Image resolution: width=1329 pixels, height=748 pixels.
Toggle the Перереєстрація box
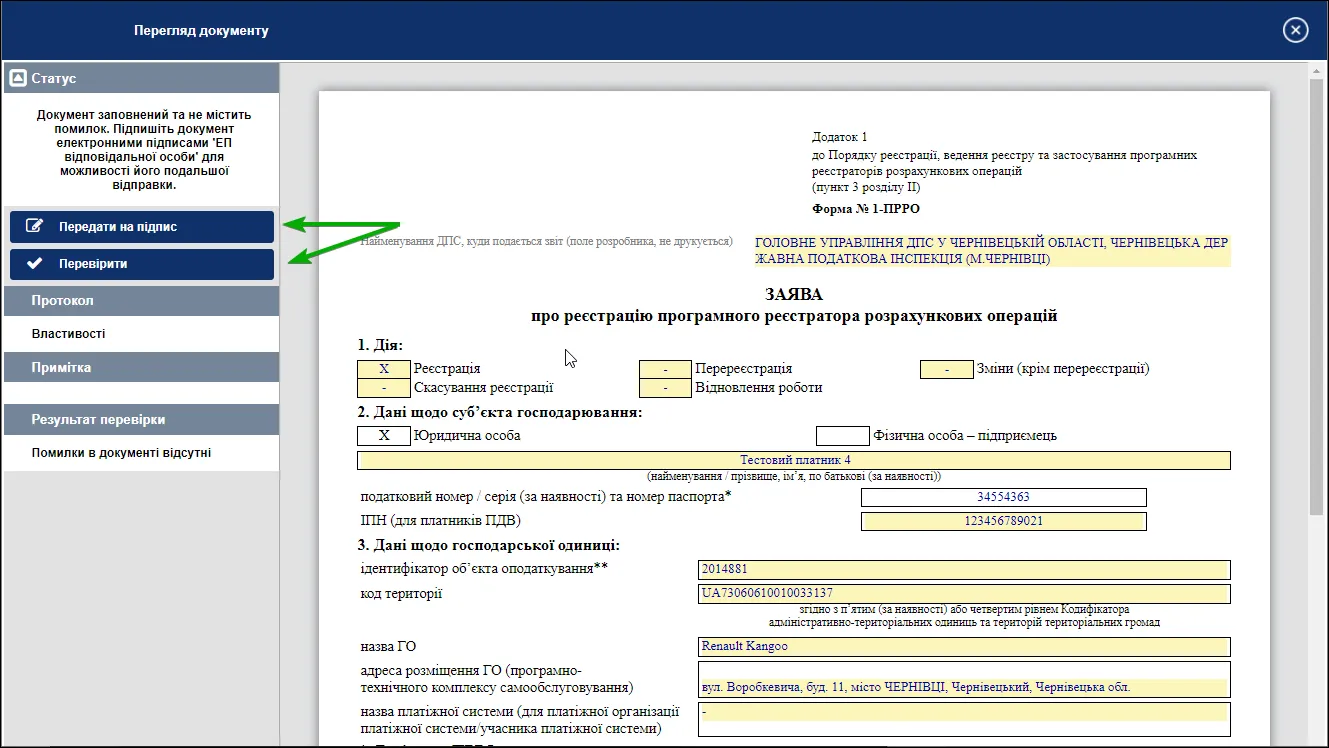click(665, 369)
